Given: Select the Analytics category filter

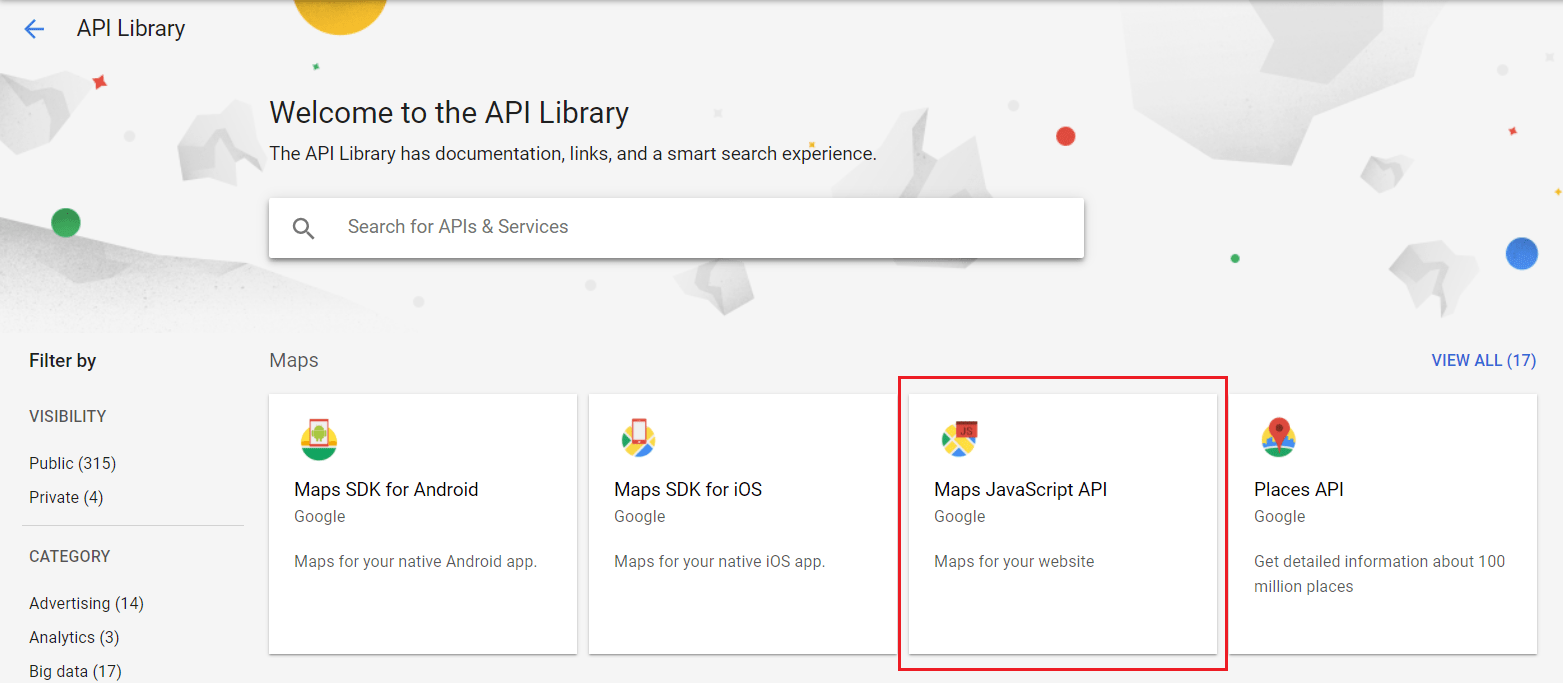Looking at the screenshot, I should (x=73, y=637).
